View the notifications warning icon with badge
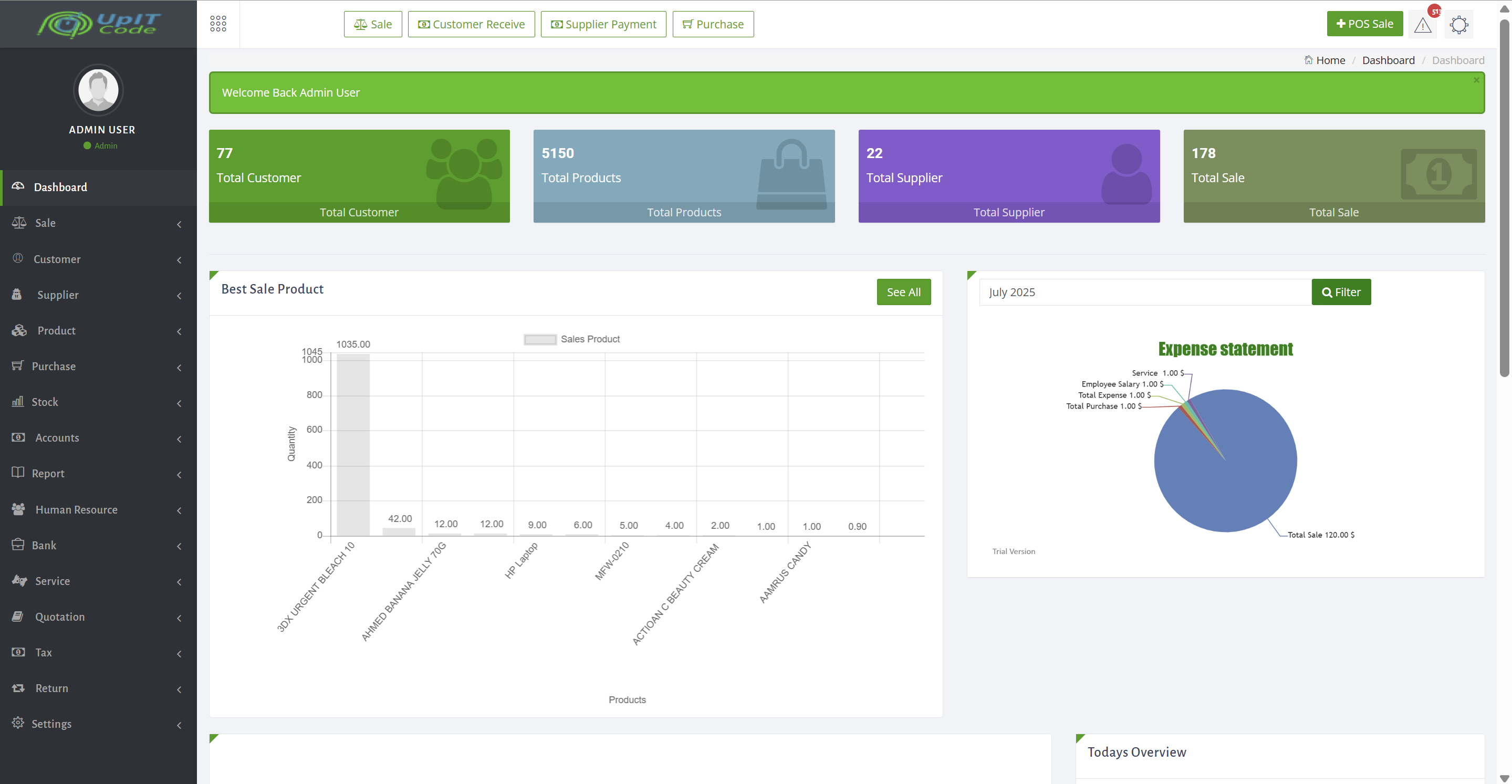The height and width of the screenshot is (784, 1512). click(1423, 25)
